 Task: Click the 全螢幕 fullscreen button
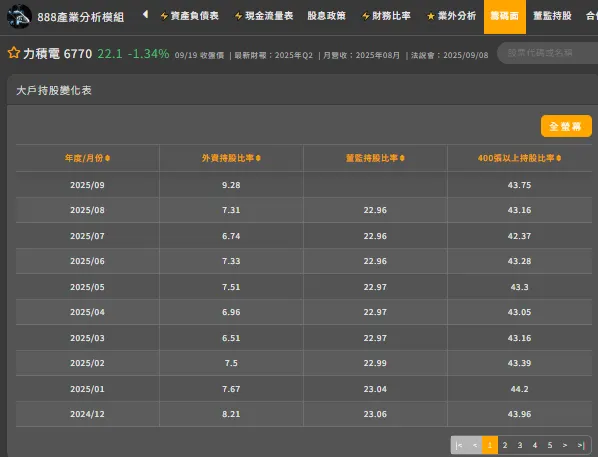[566, 126]
